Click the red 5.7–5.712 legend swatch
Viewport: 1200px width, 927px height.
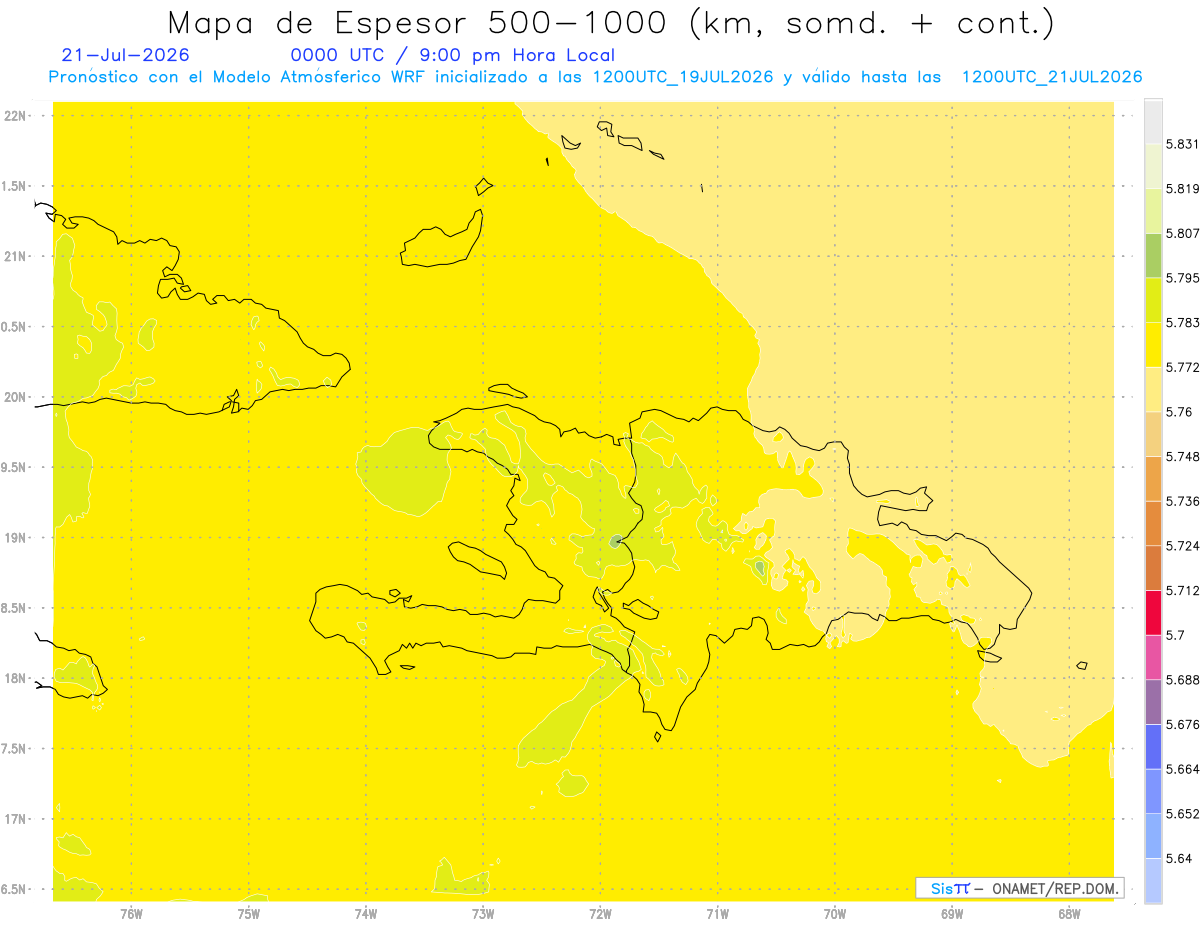click(1153, 612)
